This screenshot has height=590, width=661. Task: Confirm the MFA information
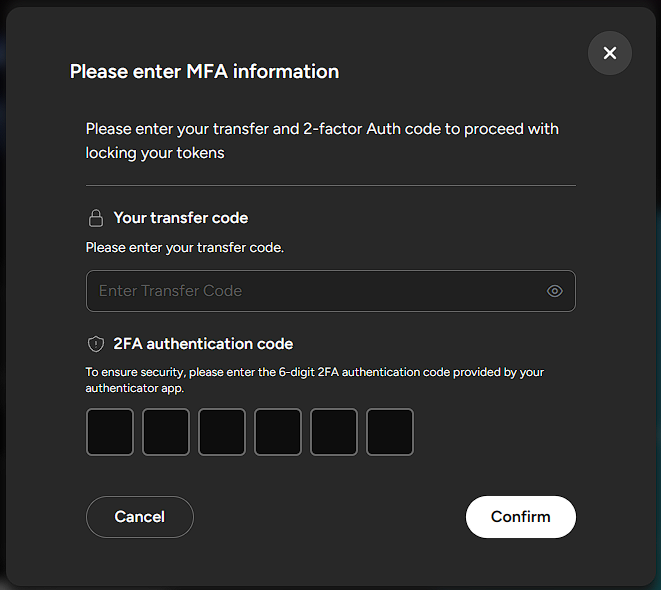point(521,517)
